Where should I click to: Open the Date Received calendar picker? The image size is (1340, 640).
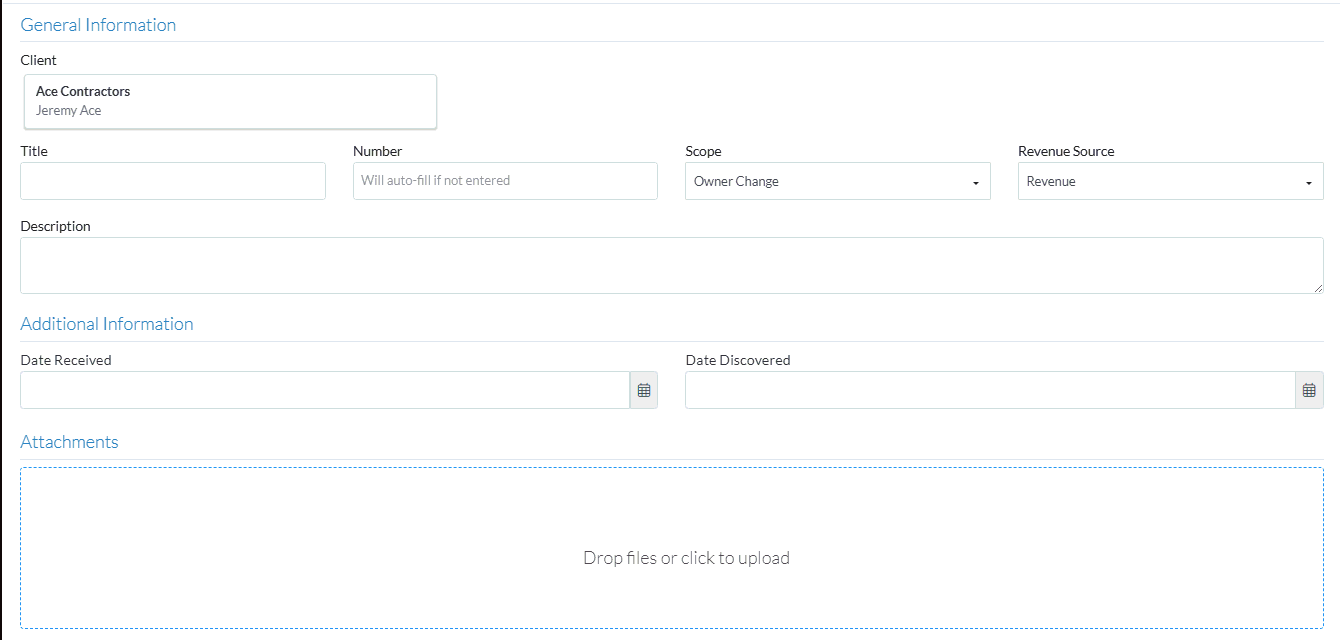point(644,390)
